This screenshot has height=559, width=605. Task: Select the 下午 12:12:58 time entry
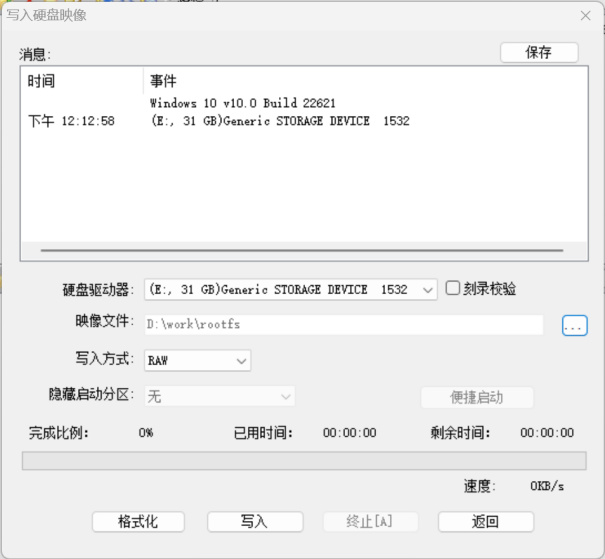coord(71,121)
